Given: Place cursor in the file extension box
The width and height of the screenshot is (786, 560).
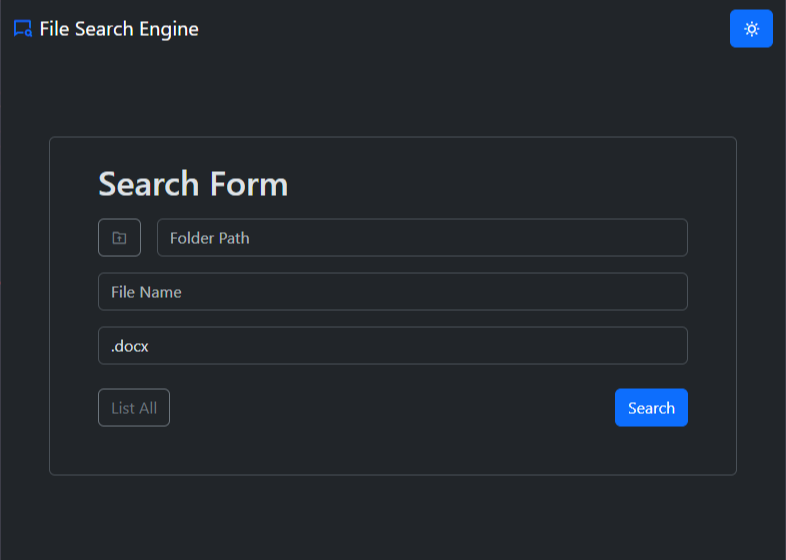Looking at the screenshot, I should [392, 346].
